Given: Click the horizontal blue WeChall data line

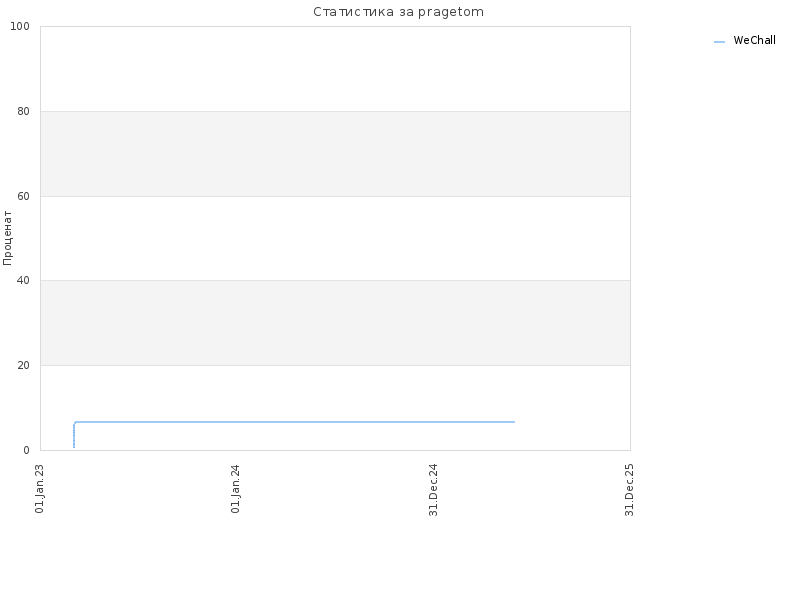Looking at the screenshot, I should click(x=294, y=422).
